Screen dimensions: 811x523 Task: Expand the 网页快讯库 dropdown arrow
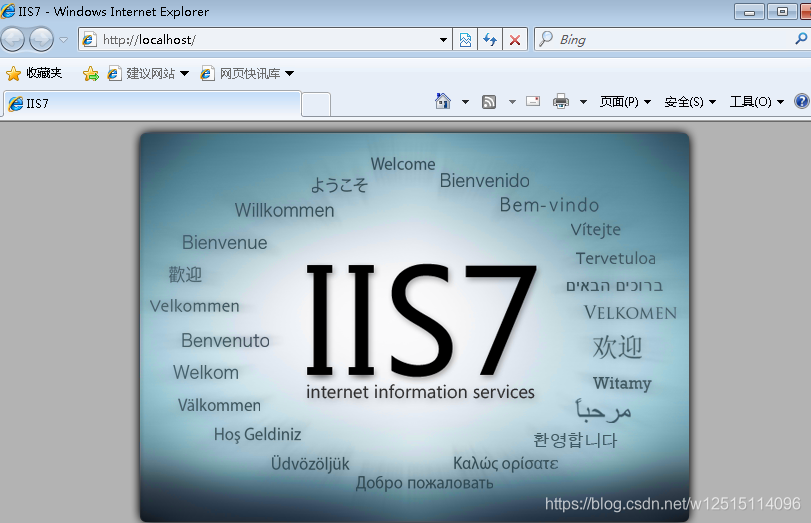pyautogui.click(x=290, y=73)
